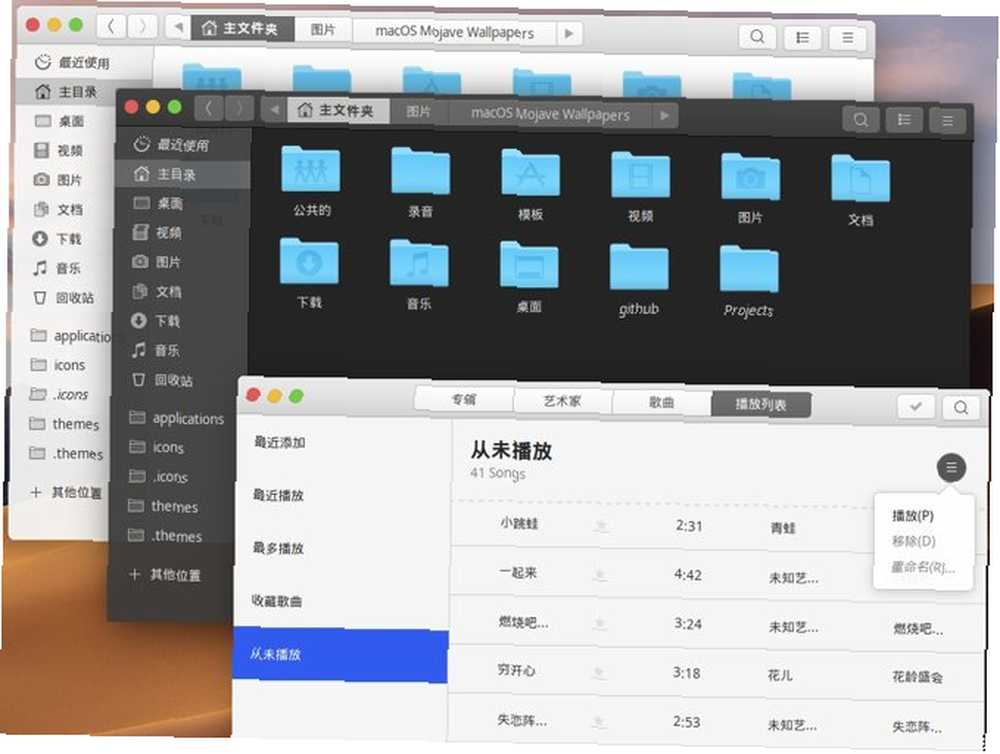Open the Projects folder

pos(749,269)
